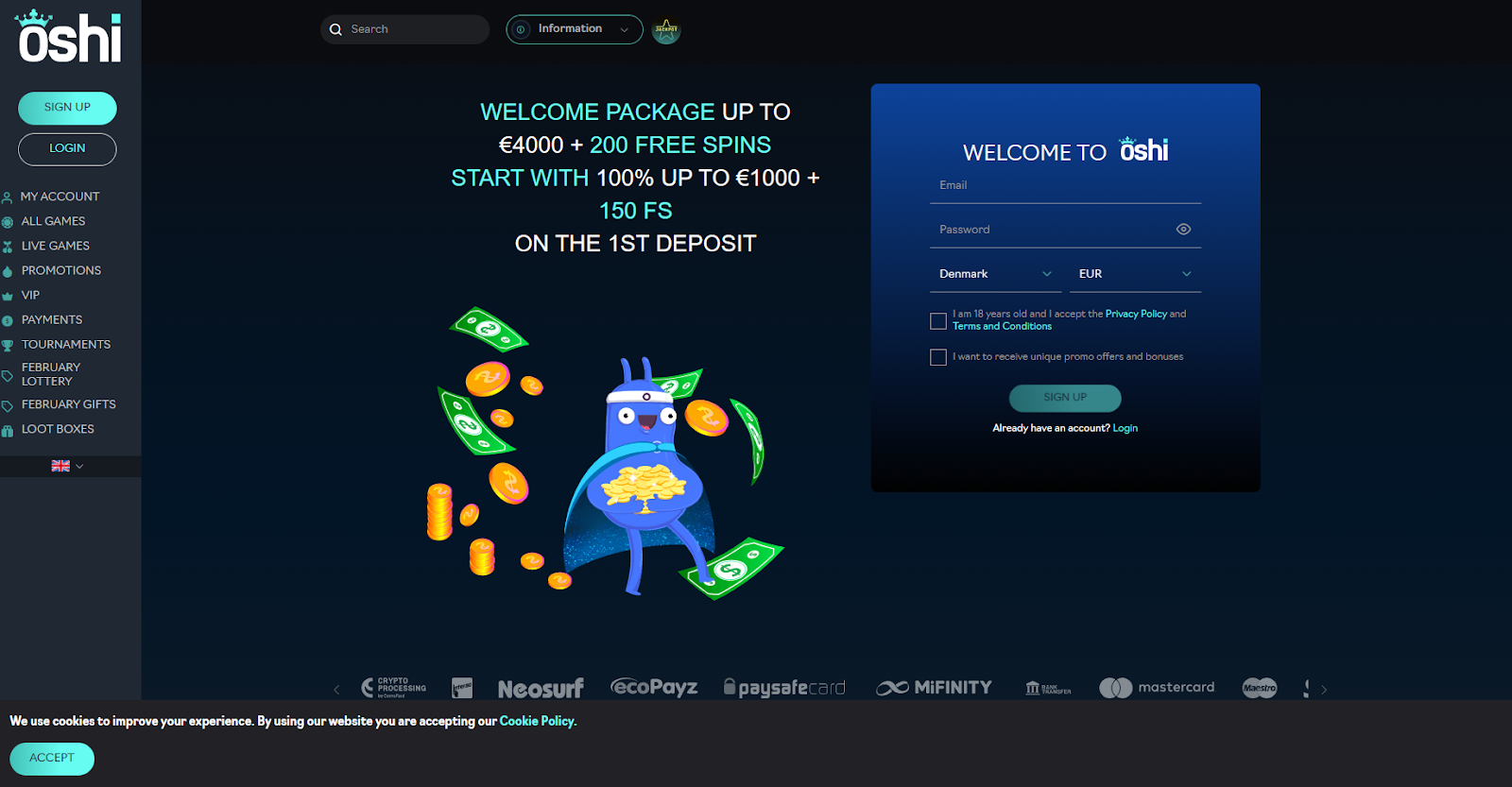Check the promo offers and bonuses checkbox
The height and width of the screenshot is (787, 1512).
tap(938, 357)
